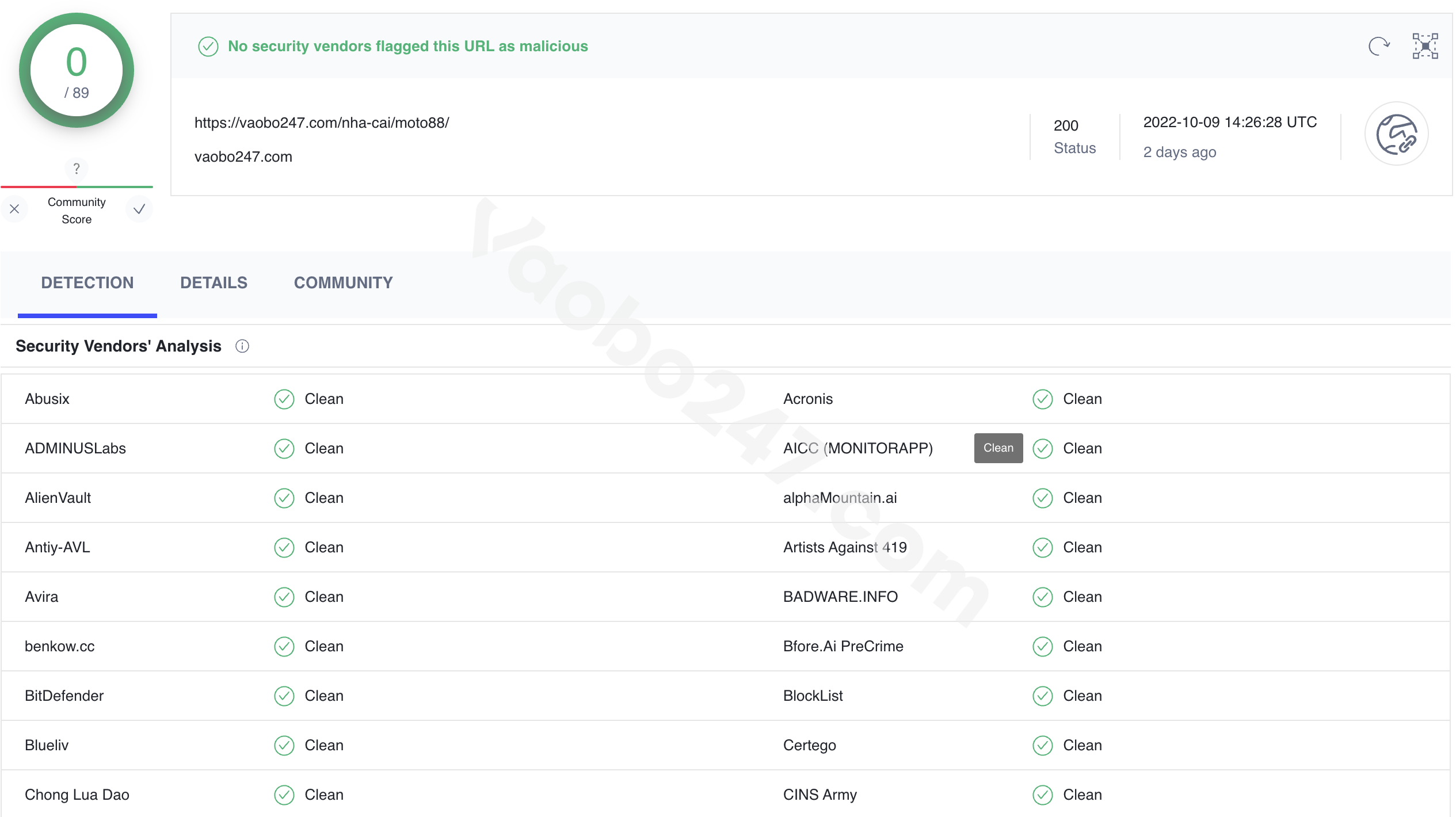
Task: Select the Artists Against 419 vendor name
Action: click(845, 548)
